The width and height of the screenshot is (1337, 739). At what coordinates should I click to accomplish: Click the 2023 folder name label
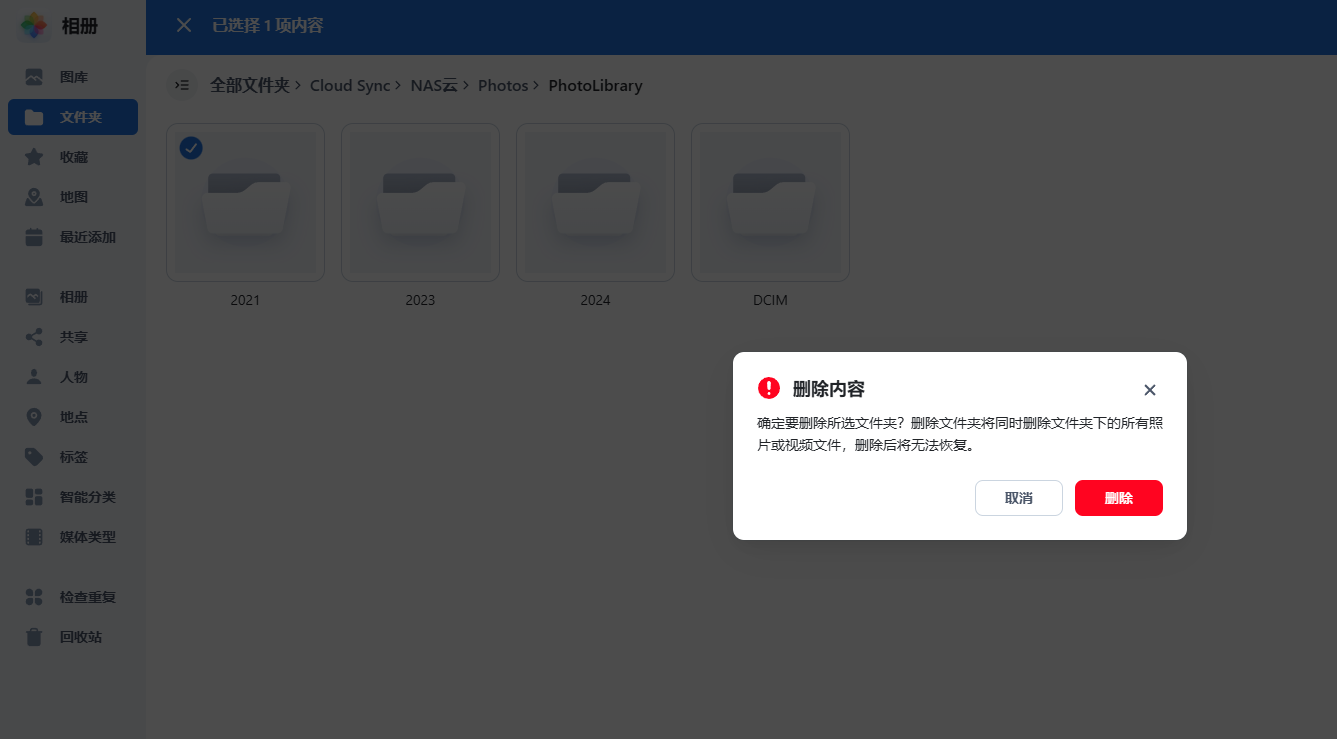pos(420,300)
